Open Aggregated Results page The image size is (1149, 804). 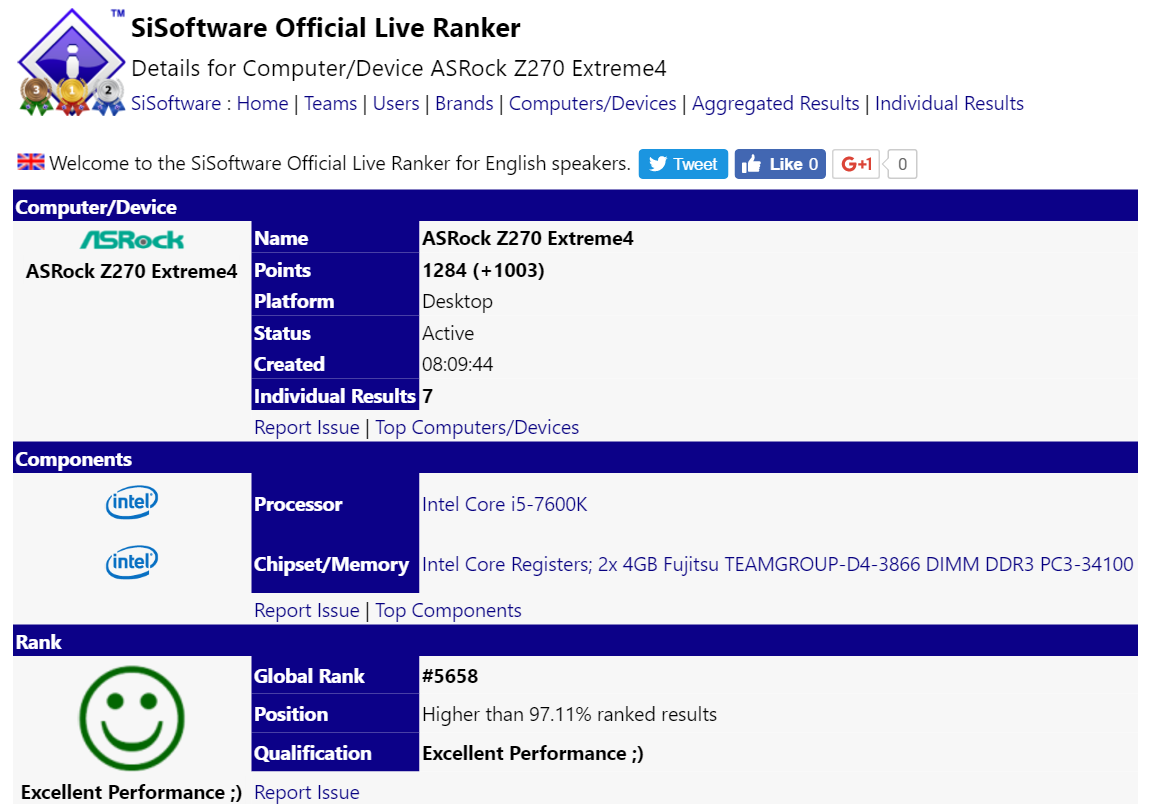[x=775, y=103]
